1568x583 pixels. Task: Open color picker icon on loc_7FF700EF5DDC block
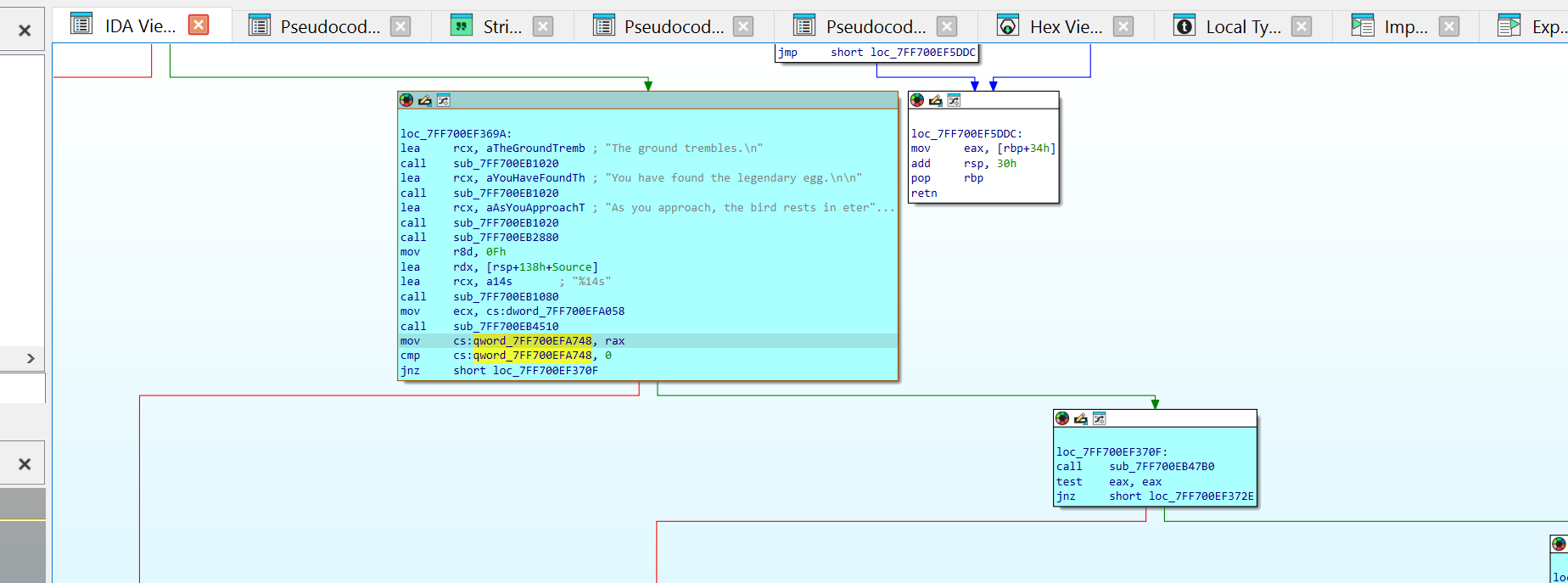(x=917, y=100)
